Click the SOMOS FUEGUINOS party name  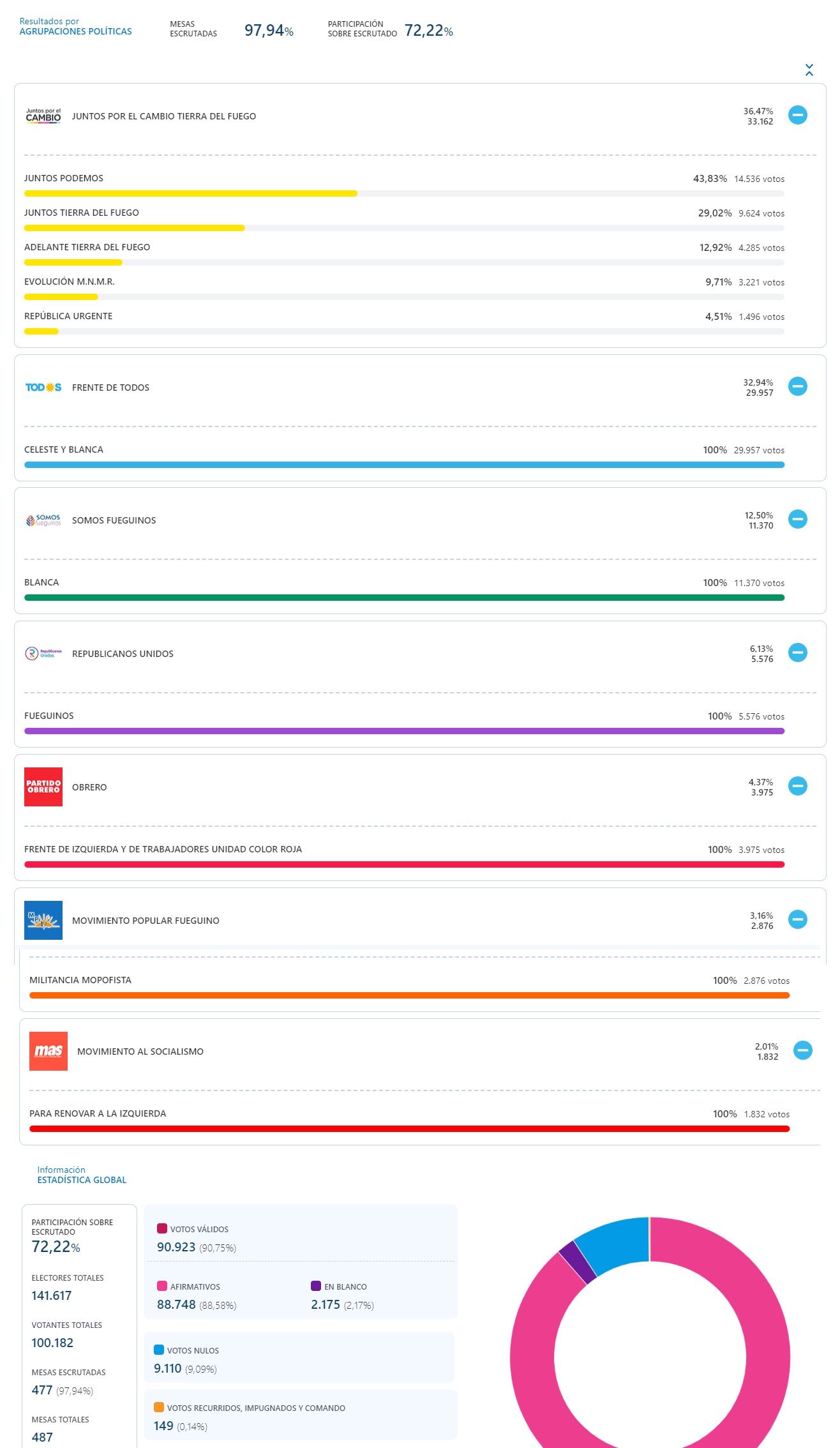(x=114, y=520)
